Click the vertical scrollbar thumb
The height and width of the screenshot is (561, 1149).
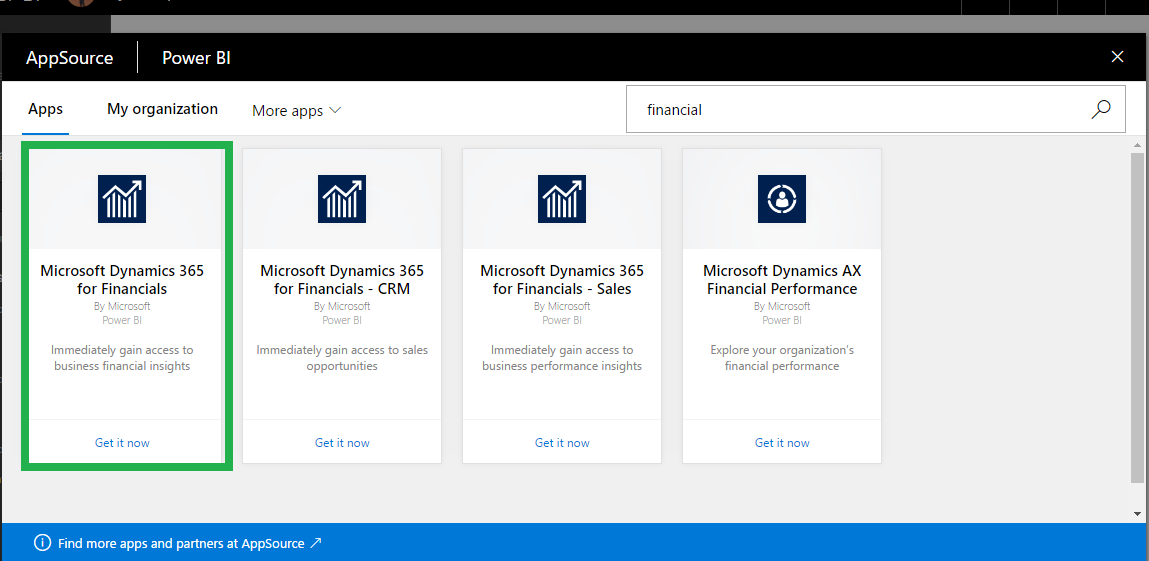click(1137, 318)
